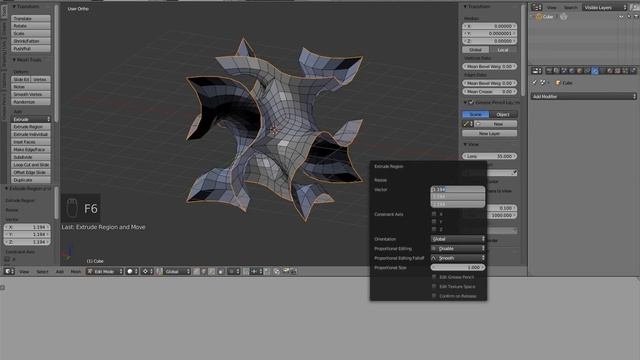Open Proportional Editing Falloff Smooth dropdown
The height and width of the screenshot is (360, 640).
tap(458, 258)
